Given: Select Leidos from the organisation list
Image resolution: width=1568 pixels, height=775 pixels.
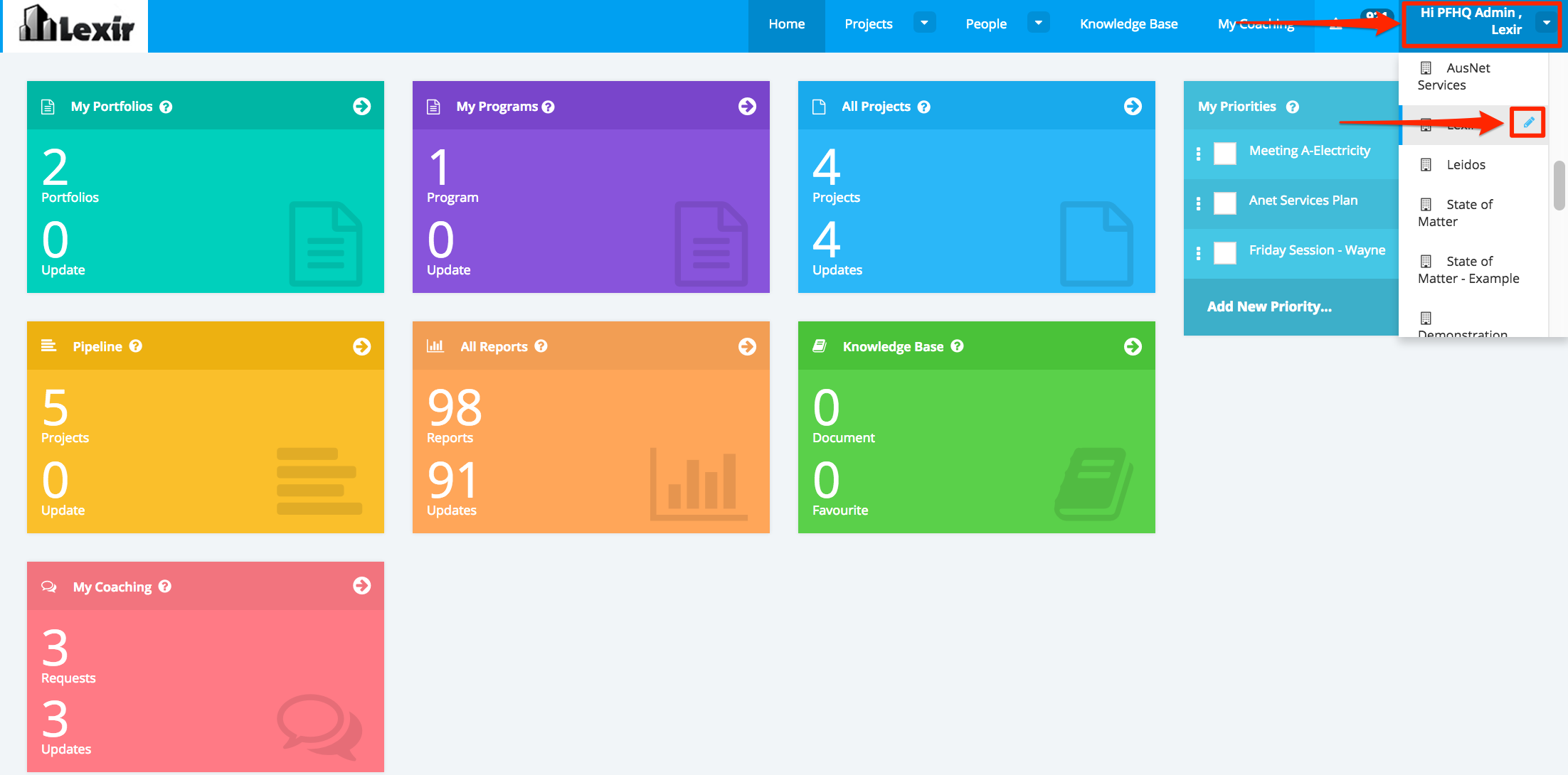Looking at the screenshot, I should [x=1466, y=165].
